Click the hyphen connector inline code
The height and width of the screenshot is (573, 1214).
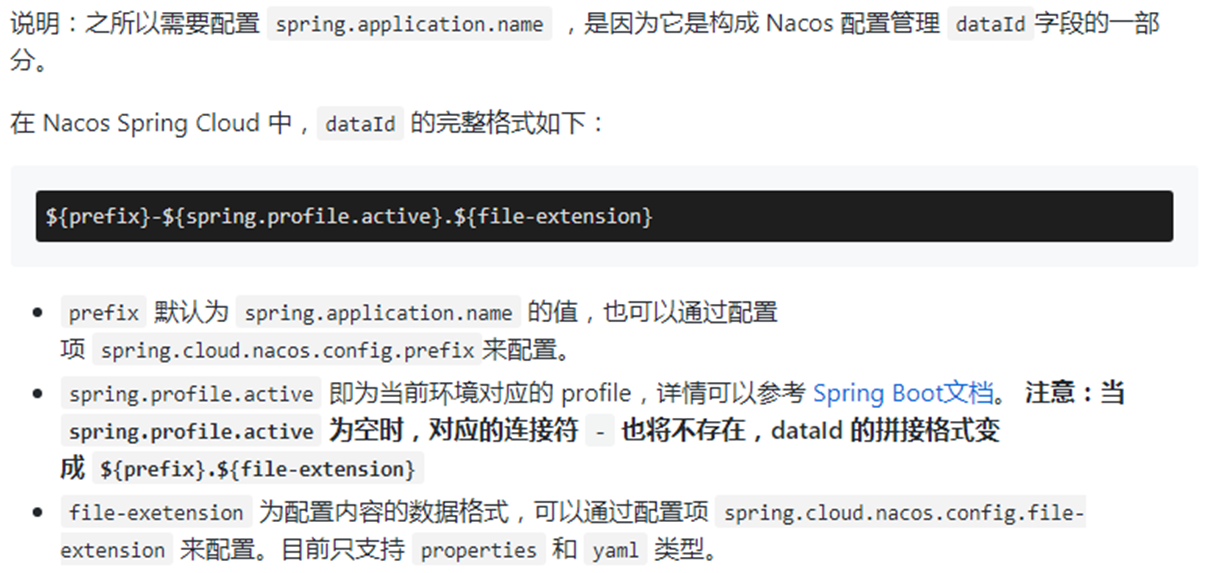click(x=599, y=432)
